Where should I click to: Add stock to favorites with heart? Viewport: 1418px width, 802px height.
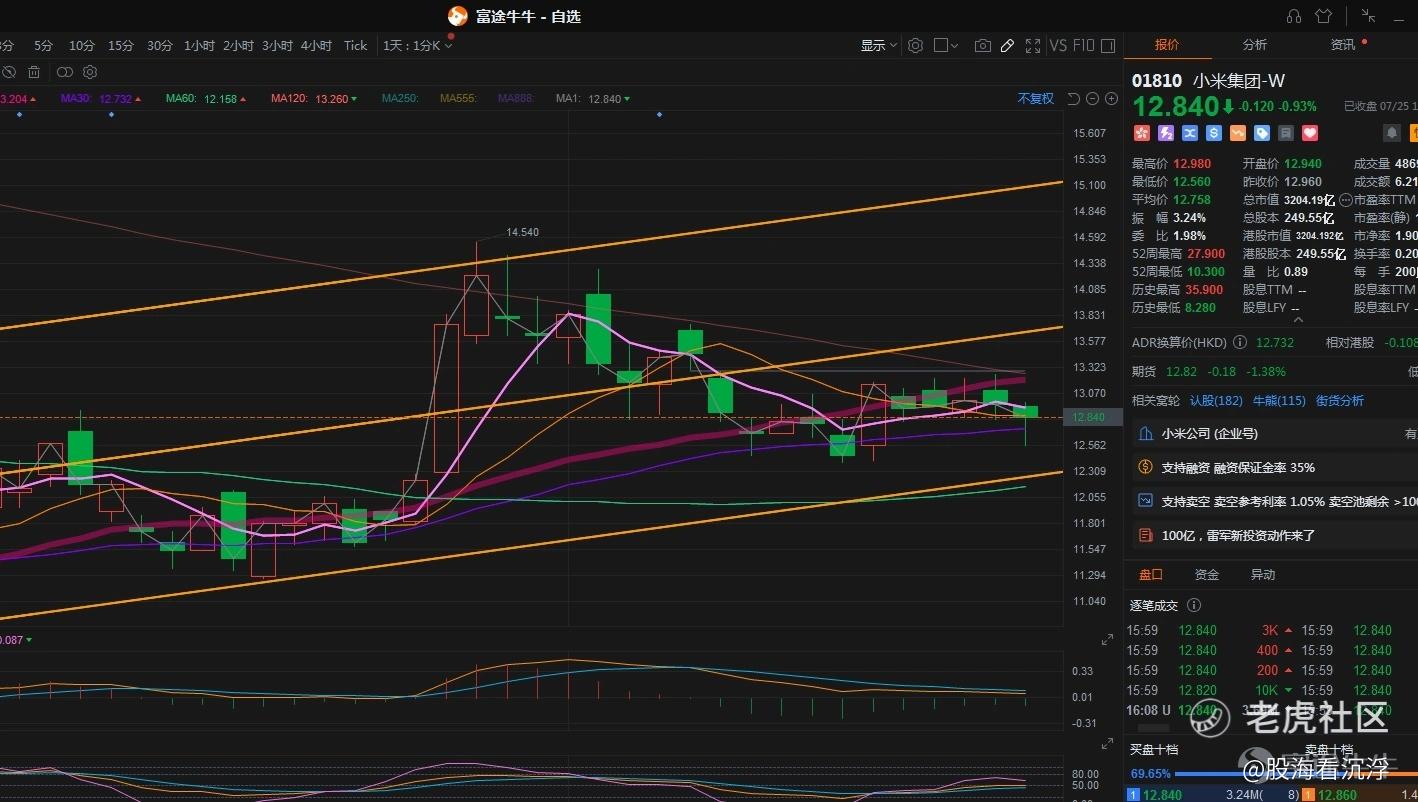[1310, 133]
